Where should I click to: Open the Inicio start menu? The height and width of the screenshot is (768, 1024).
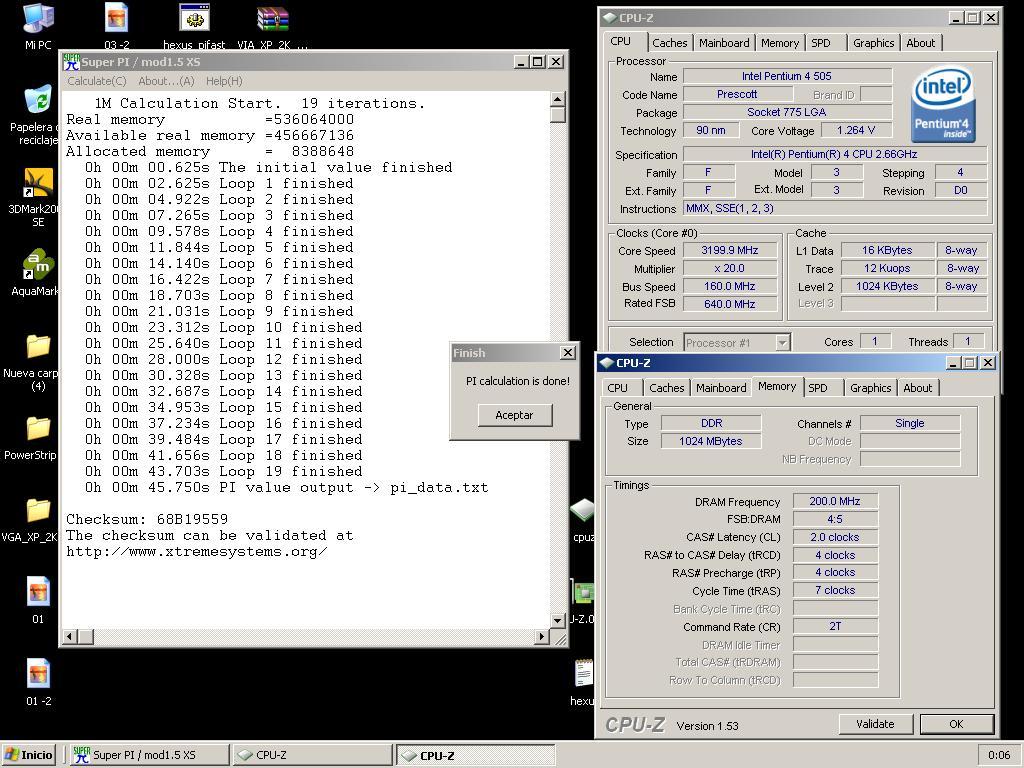click(28, 755)
